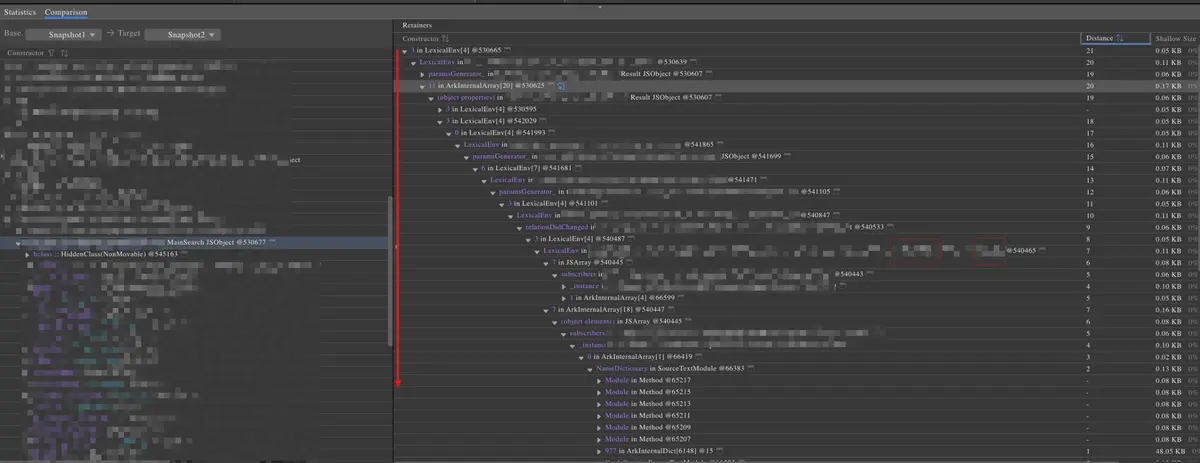Collapse the 3 in LexicalEnv[4] @542029 node

(x=442, y=122)
